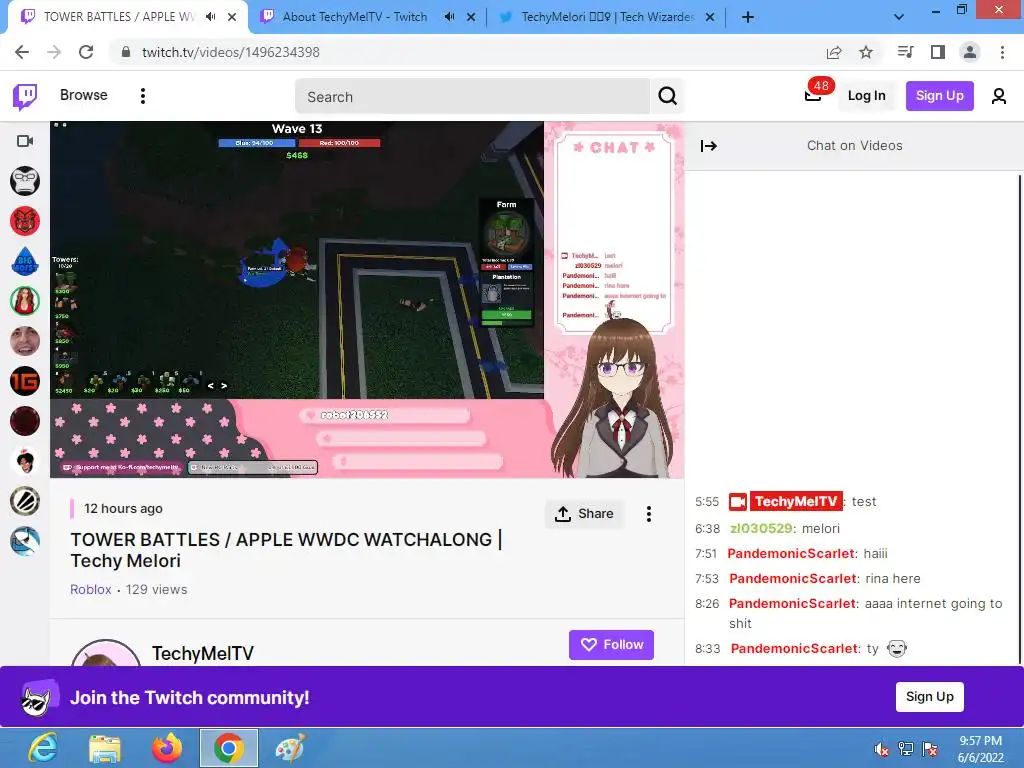Viewport: 1024px width, 768px height.
Task: Open the striped circle logo channel in sidebar
Action: (x=25, y=501)
